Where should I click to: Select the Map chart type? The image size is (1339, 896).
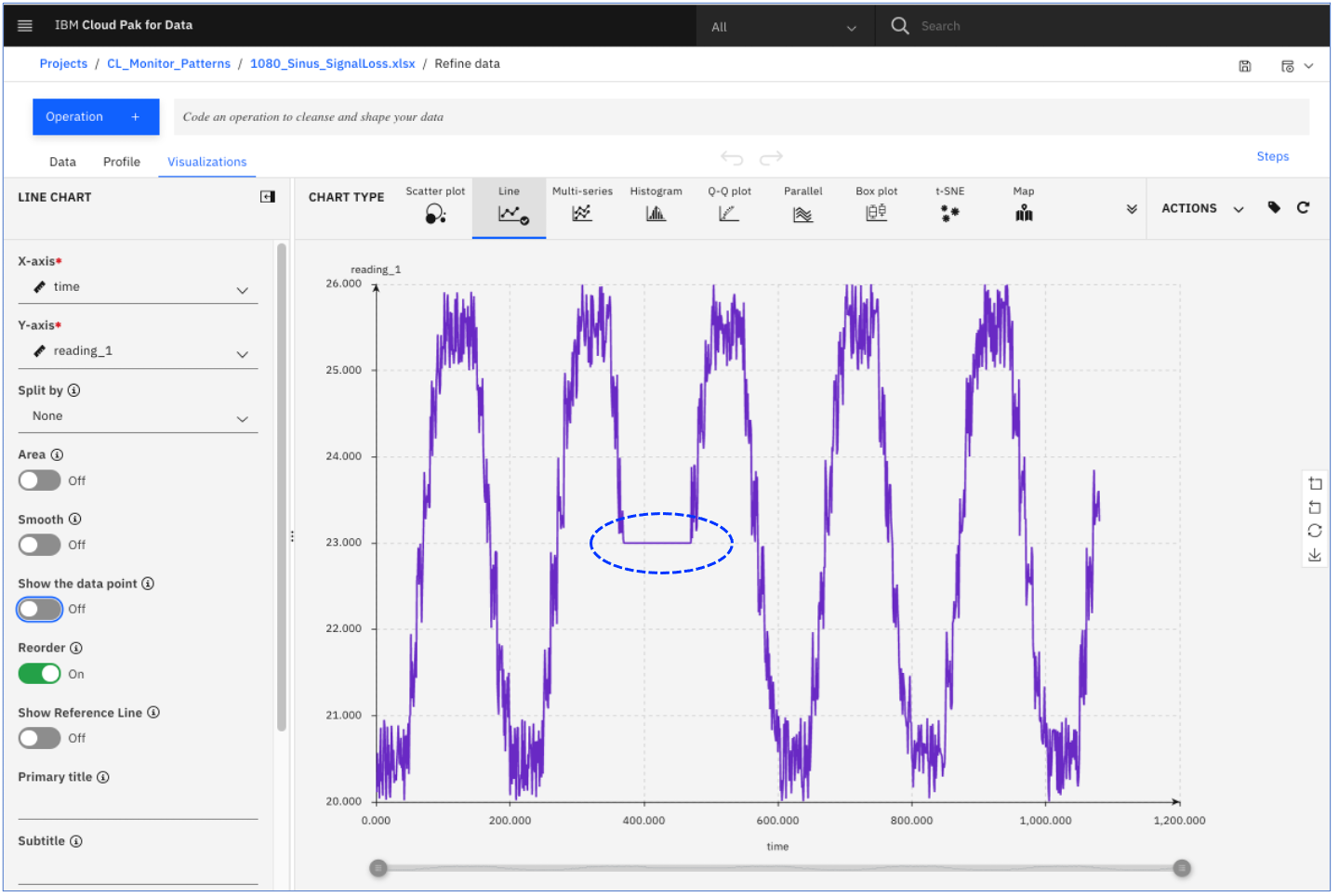1024,205
